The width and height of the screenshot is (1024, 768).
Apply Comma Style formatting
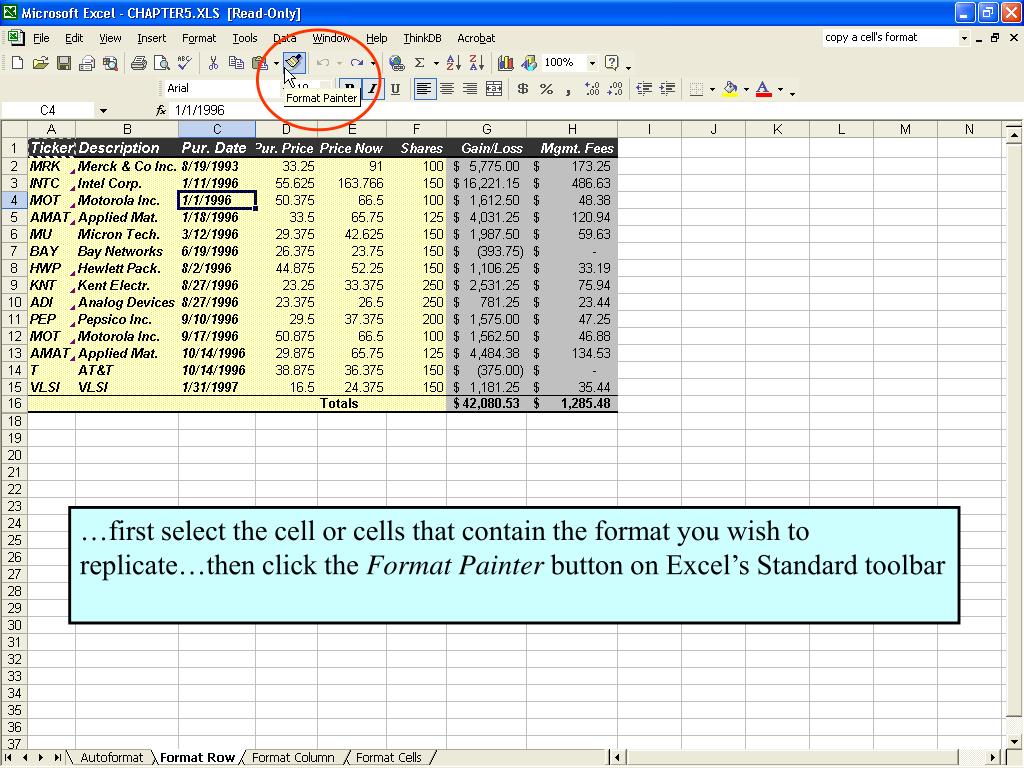point(569,89)
